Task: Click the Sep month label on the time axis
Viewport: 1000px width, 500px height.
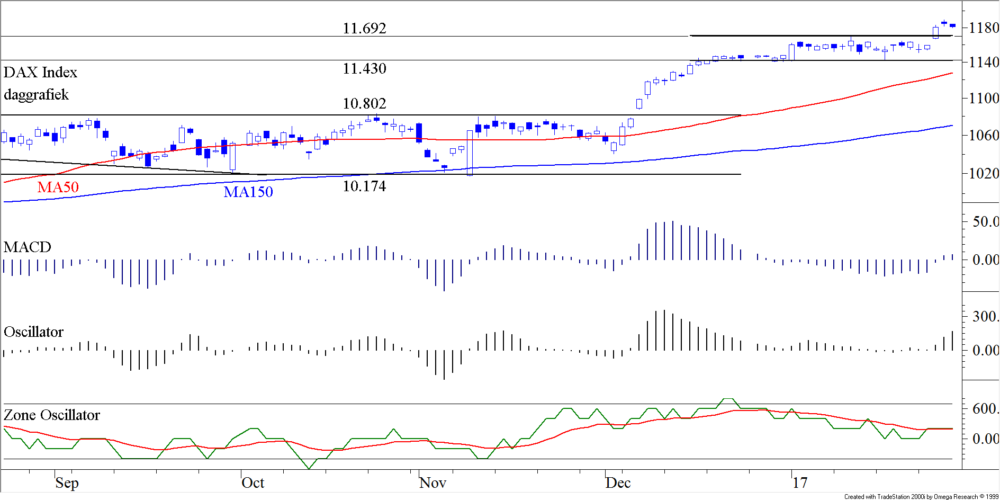Action: point(67,483)
